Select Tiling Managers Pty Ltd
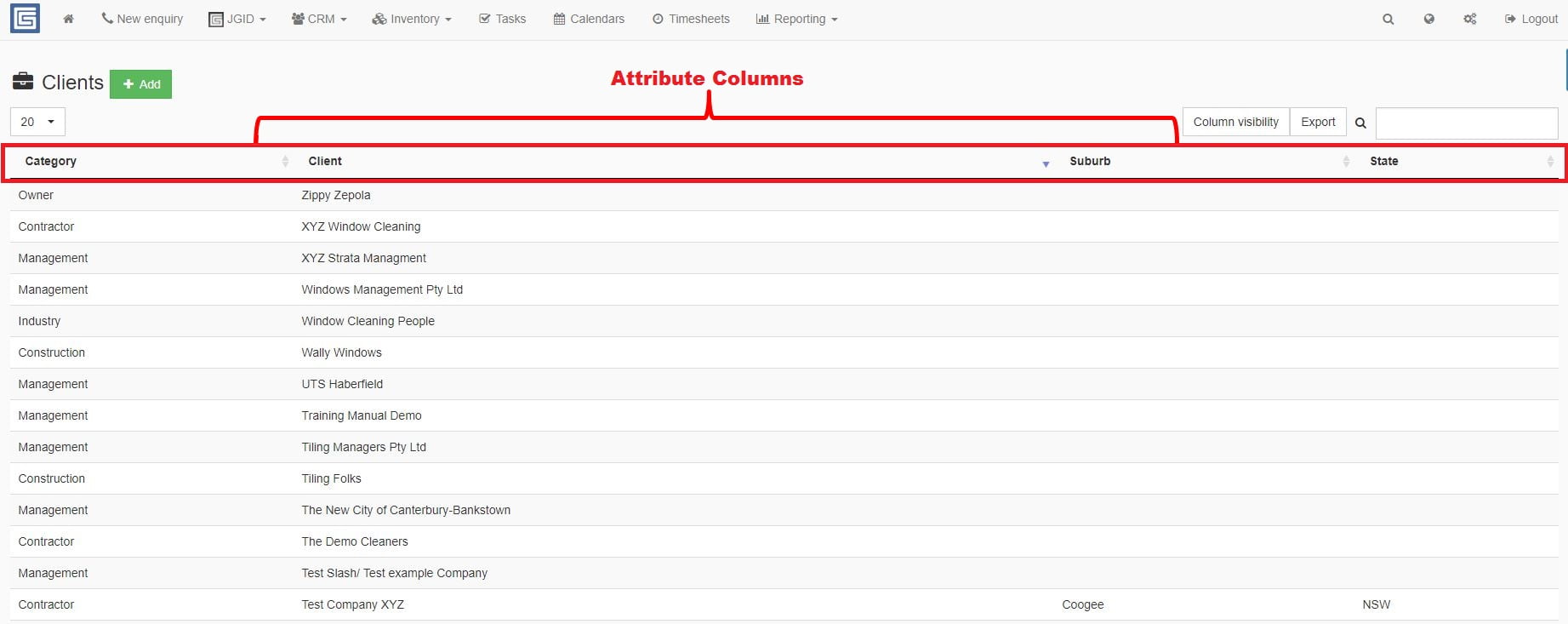The height and width of the screenshot is (624, 1568). point(363,447)
